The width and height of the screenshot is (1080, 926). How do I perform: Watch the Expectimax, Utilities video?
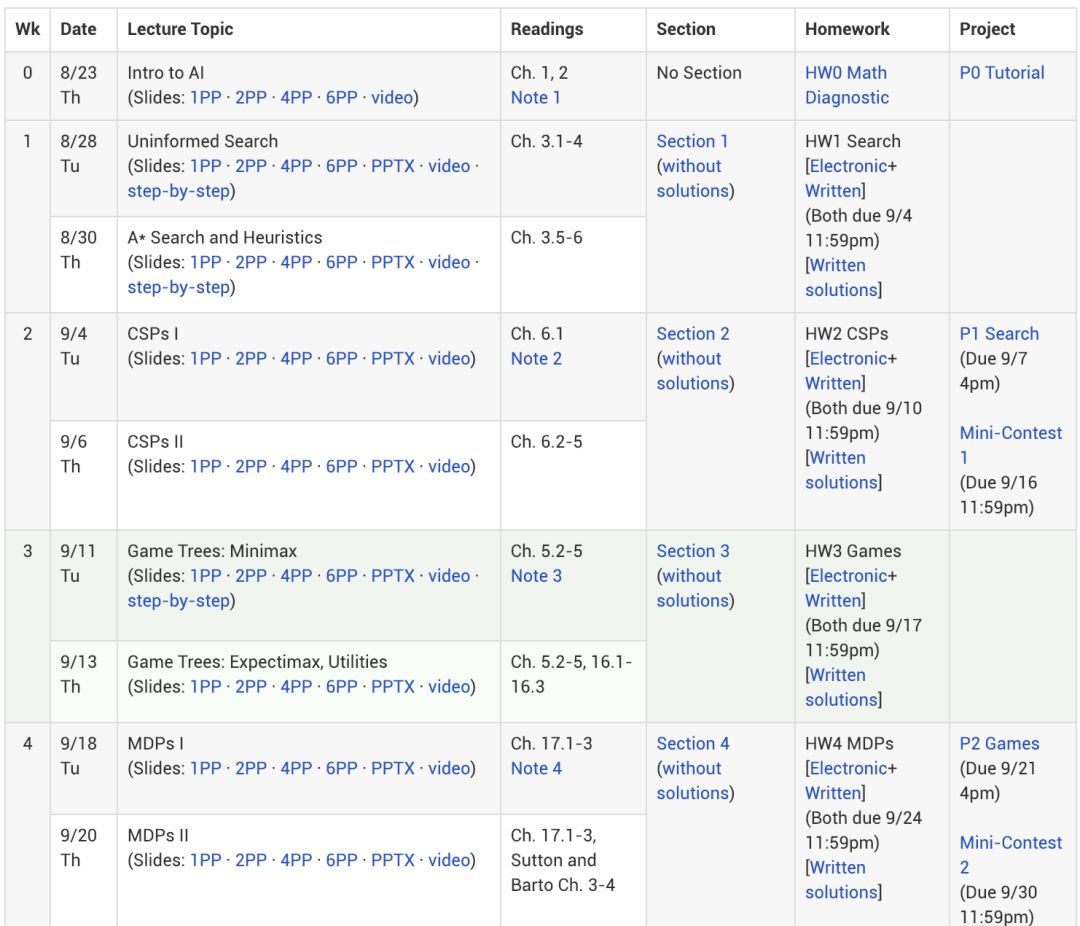click(x=449, y=687)
